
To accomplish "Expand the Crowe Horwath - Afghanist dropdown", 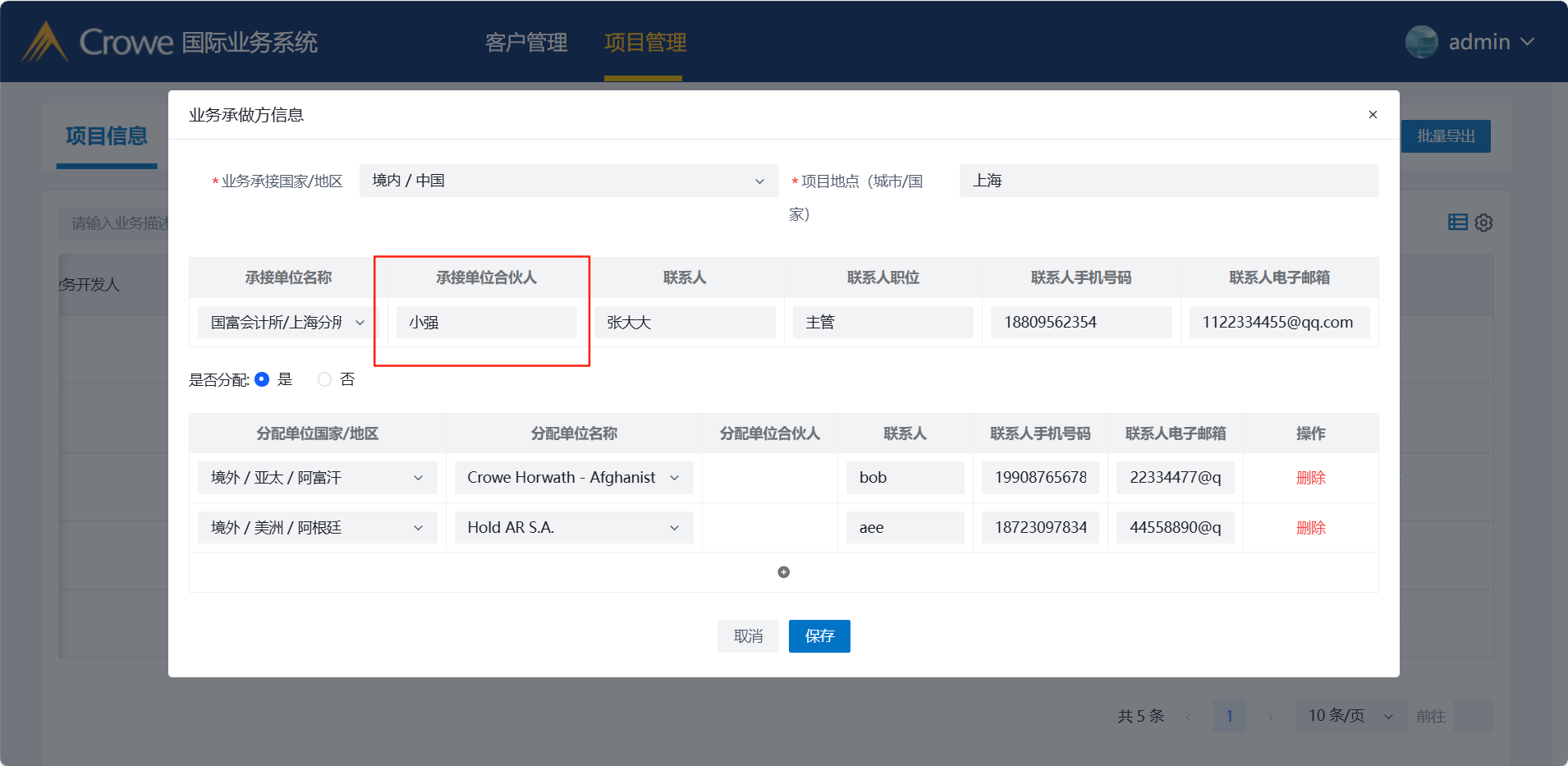I will [574, 478].
